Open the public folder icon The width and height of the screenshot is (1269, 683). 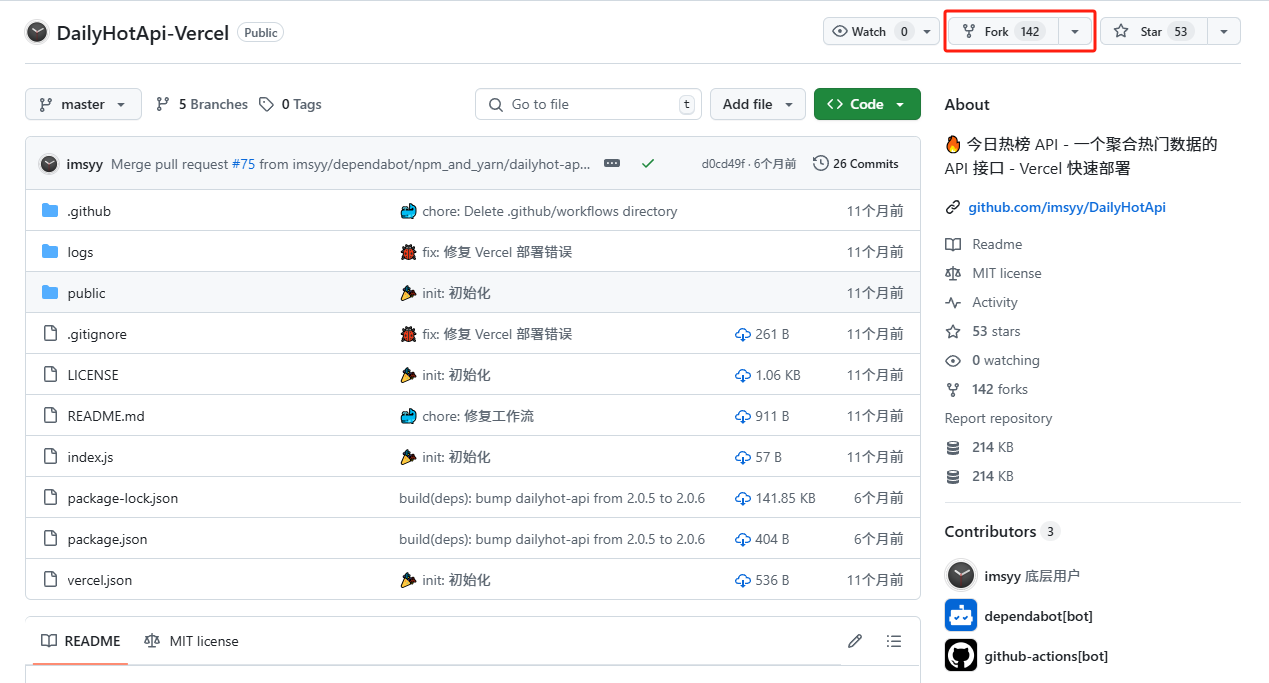coord(50,293)
